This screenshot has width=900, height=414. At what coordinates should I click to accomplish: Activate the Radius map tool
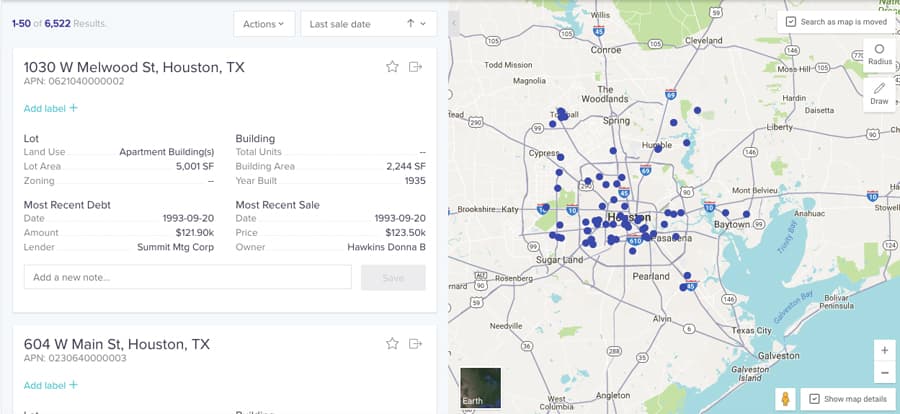879,54
